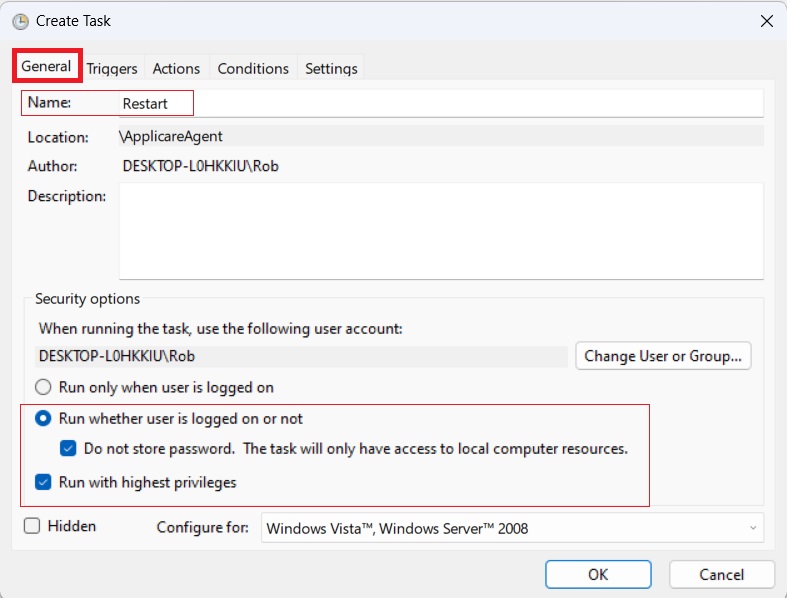Uncheck the Do not store password checkbox
This screenshot has height=598, width=787.
pyautogui.click(x=68, y=449)
